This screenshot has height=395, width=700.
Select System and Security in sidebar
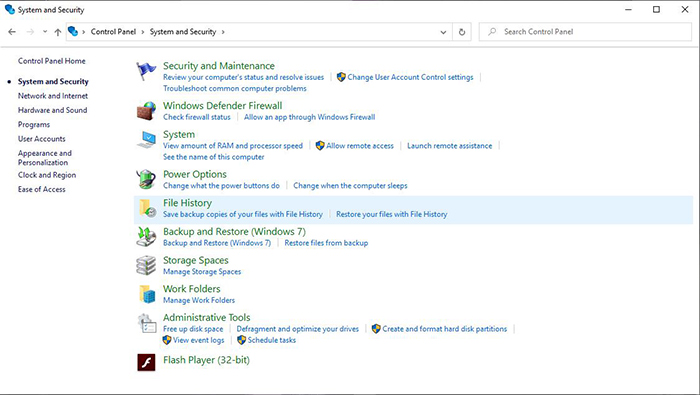coord(53,82)
